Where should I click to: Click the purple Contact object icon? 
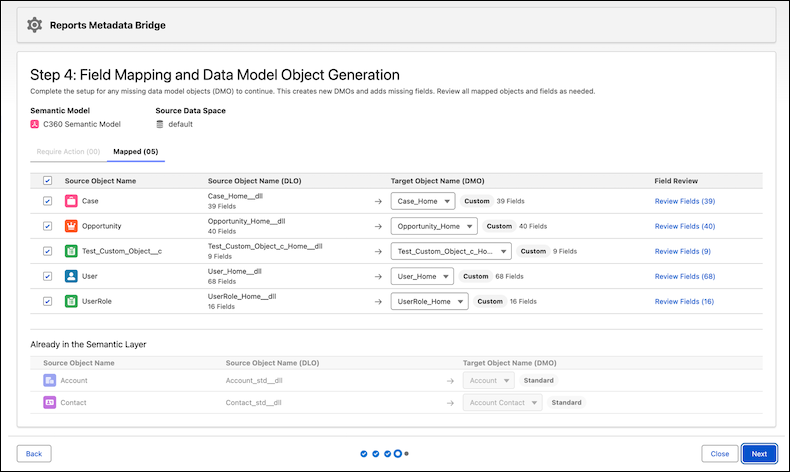point(49,402)
